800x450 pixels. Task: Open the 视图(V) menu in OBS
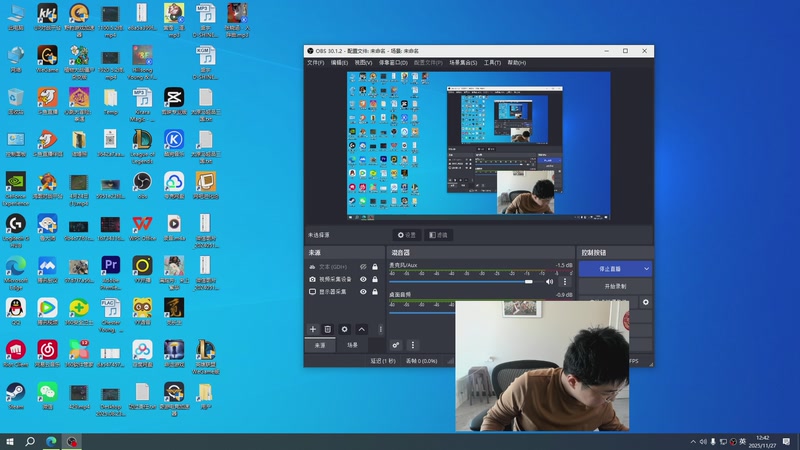click(363, 63)
